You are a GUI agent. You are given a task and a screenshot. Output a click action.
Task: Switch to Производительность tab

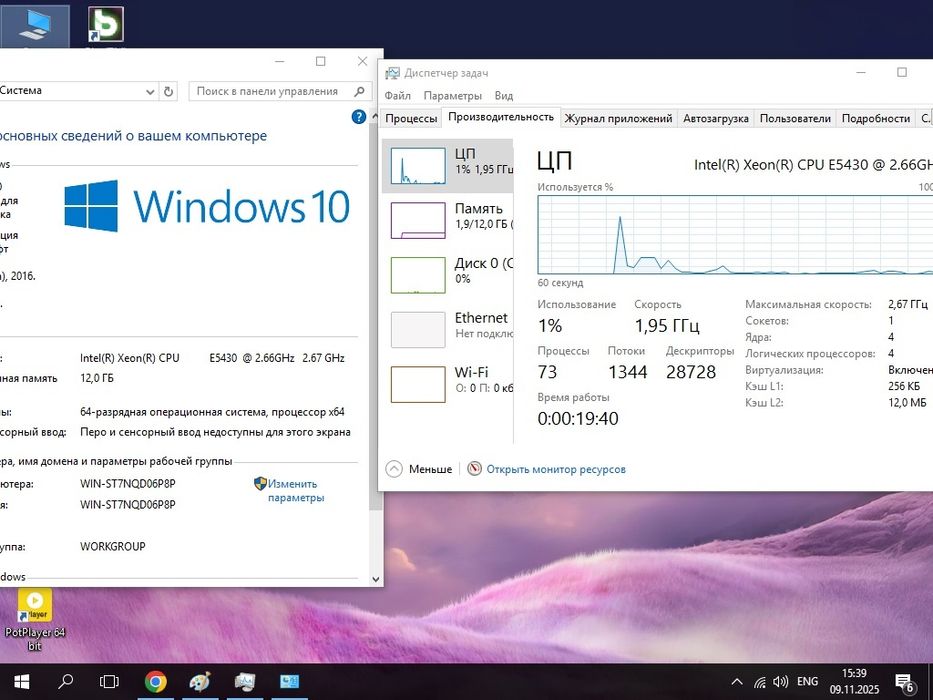pos(501,117)
